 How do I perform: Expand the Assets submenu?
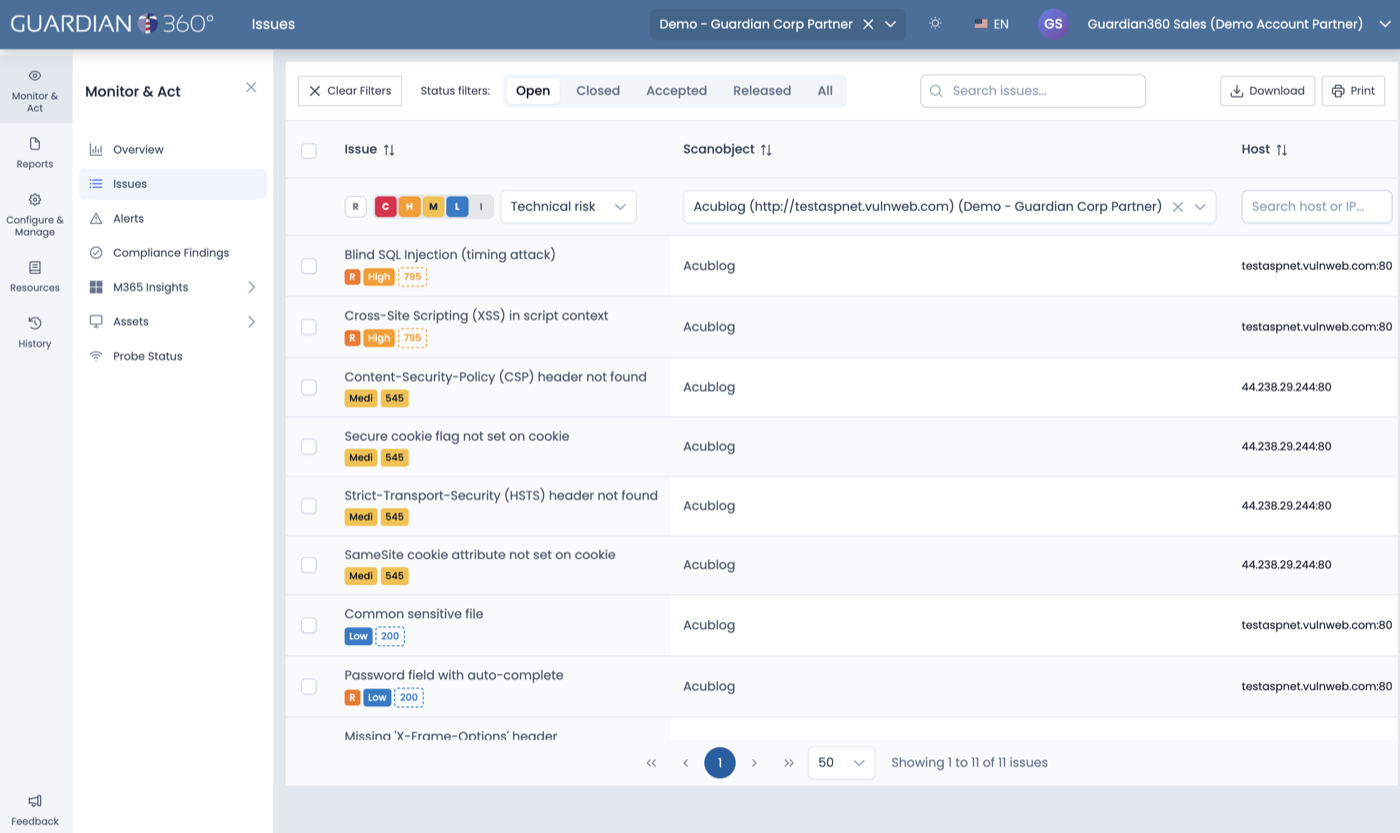251,322
